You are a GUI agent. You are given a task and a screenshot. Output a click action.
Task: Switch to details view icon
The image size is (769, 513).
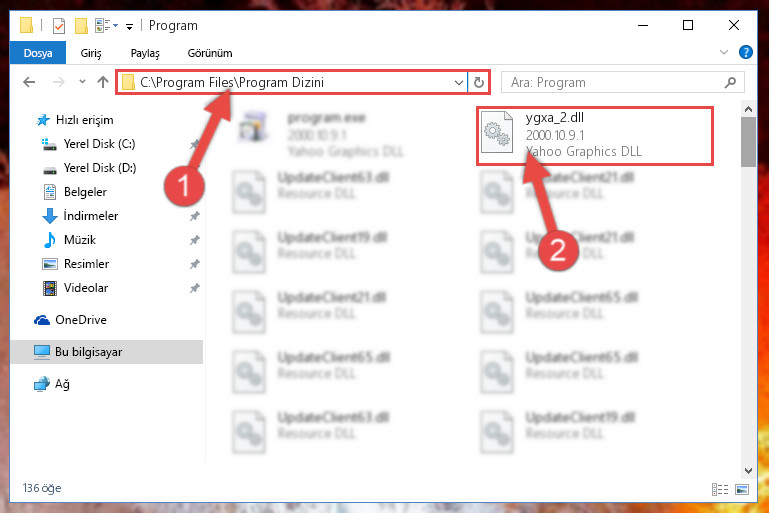[x=719, y=489]
